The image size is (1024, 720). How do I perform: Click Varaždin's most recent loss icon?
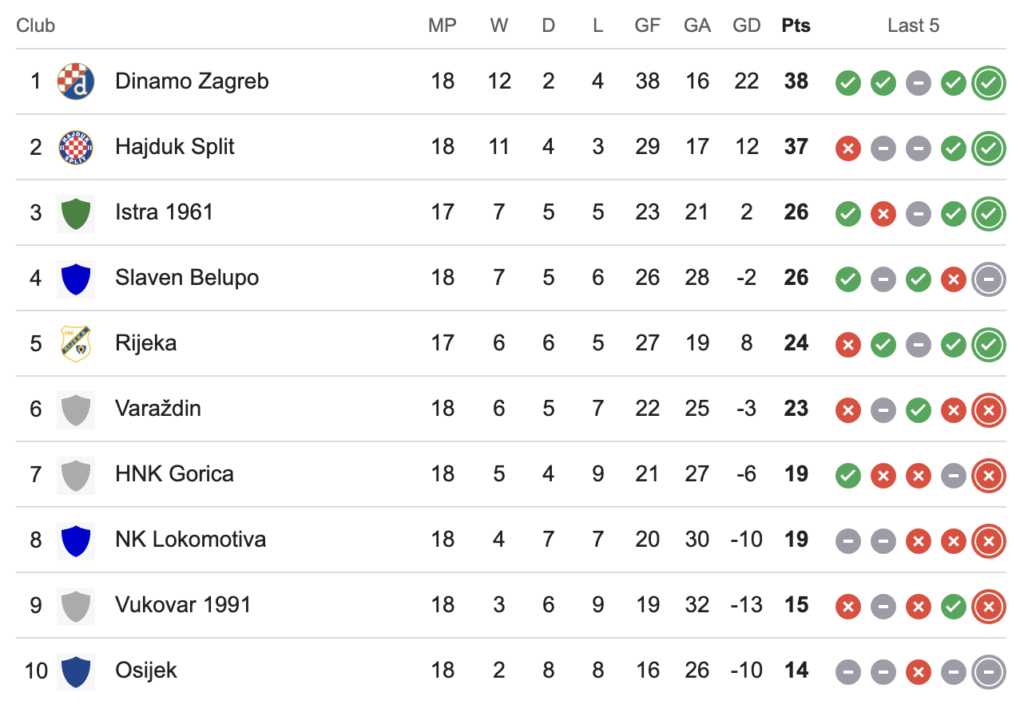(x=989, y=409)
